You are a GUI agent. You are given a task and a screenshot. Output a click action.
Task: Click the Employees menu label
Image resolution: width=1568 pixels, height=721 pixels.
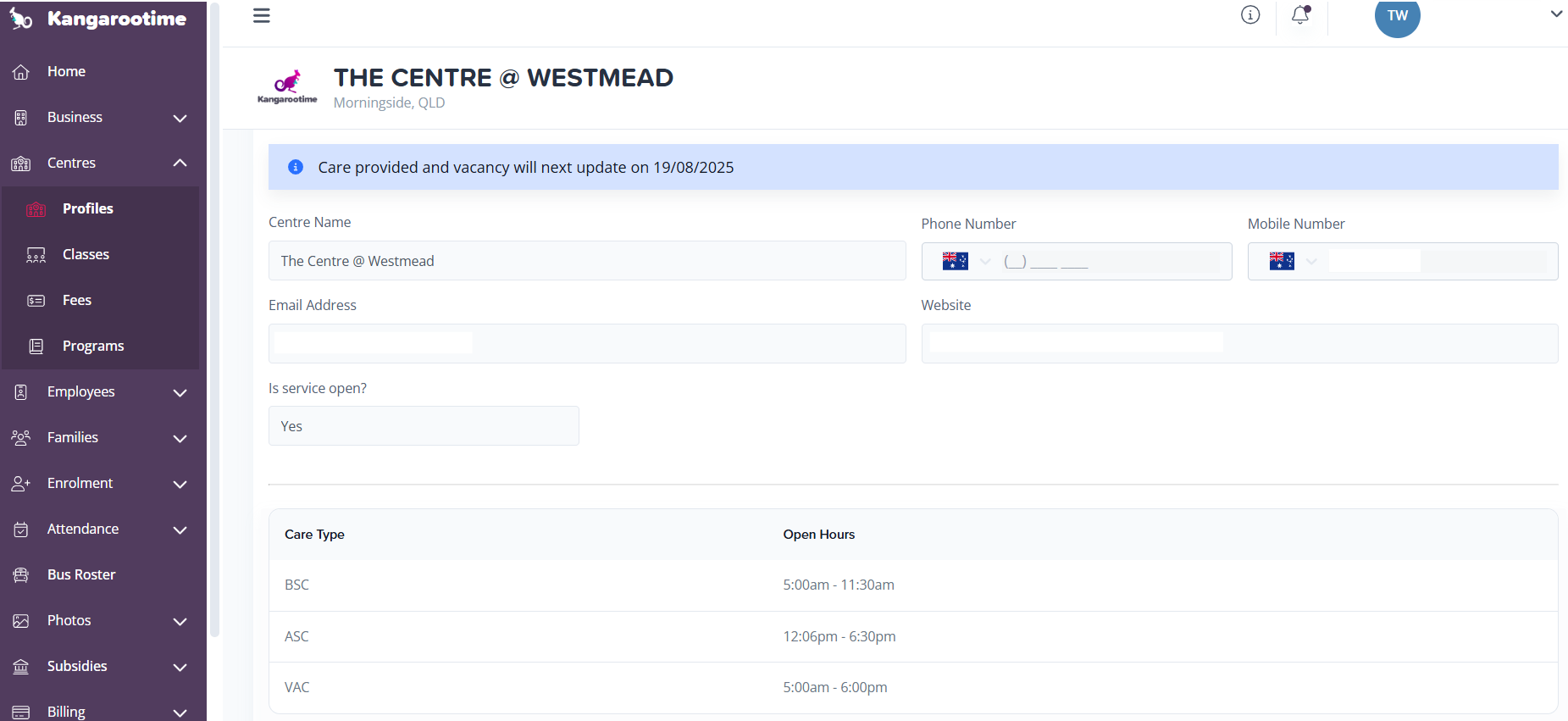(81, 391)
